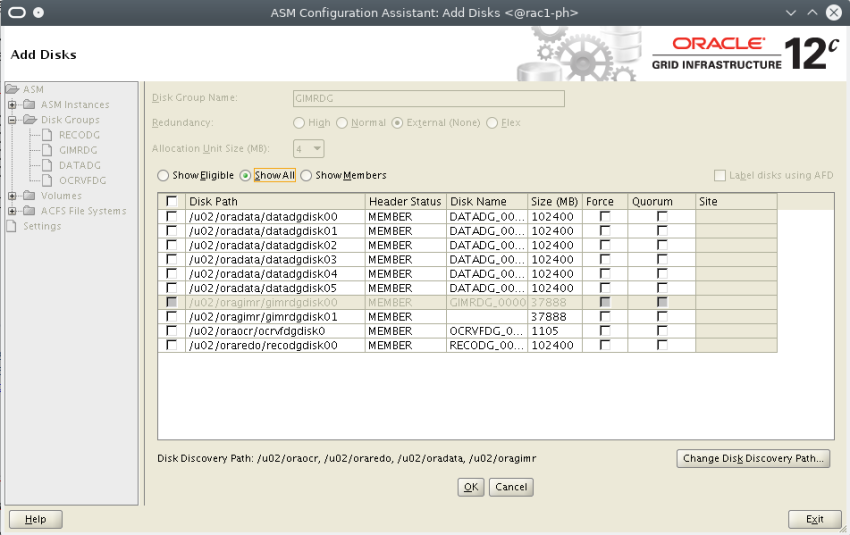
Task: Select the High redundancy radio button
Action: pyautogui.click(x=299, y=123)
